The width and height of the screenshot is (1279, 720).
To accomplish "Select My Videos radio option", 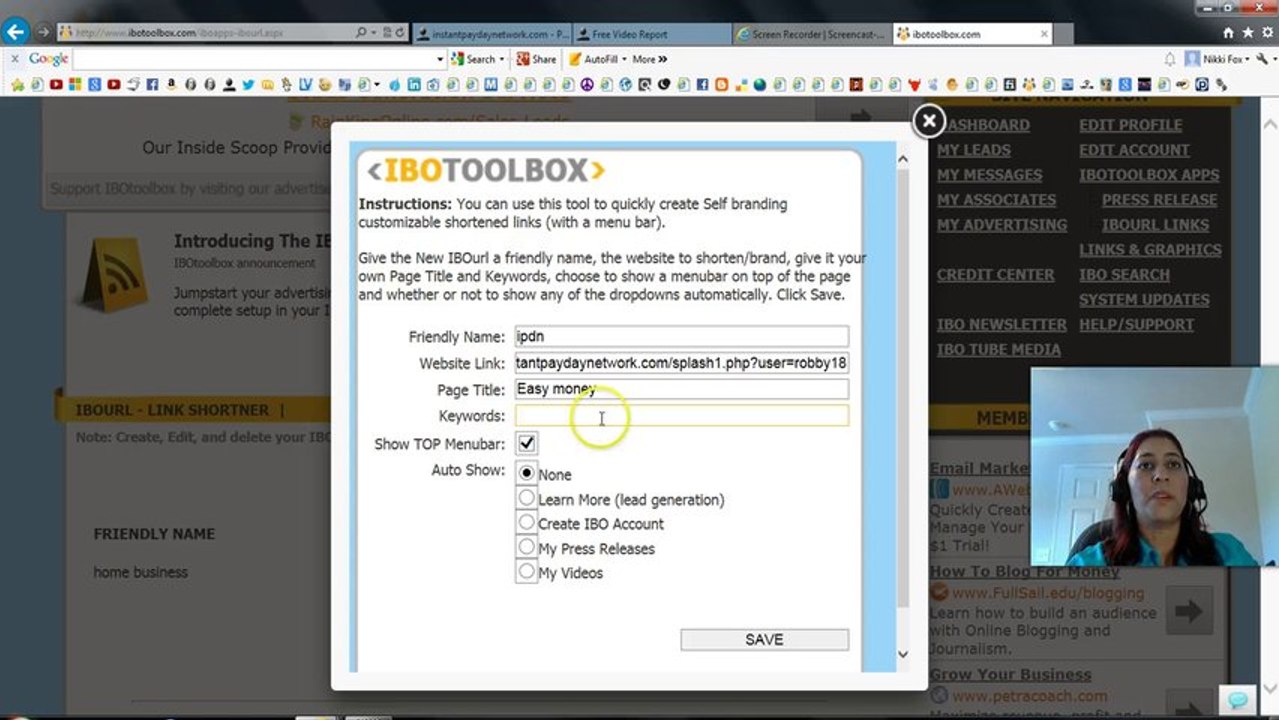I will click(x=526, y=571).
